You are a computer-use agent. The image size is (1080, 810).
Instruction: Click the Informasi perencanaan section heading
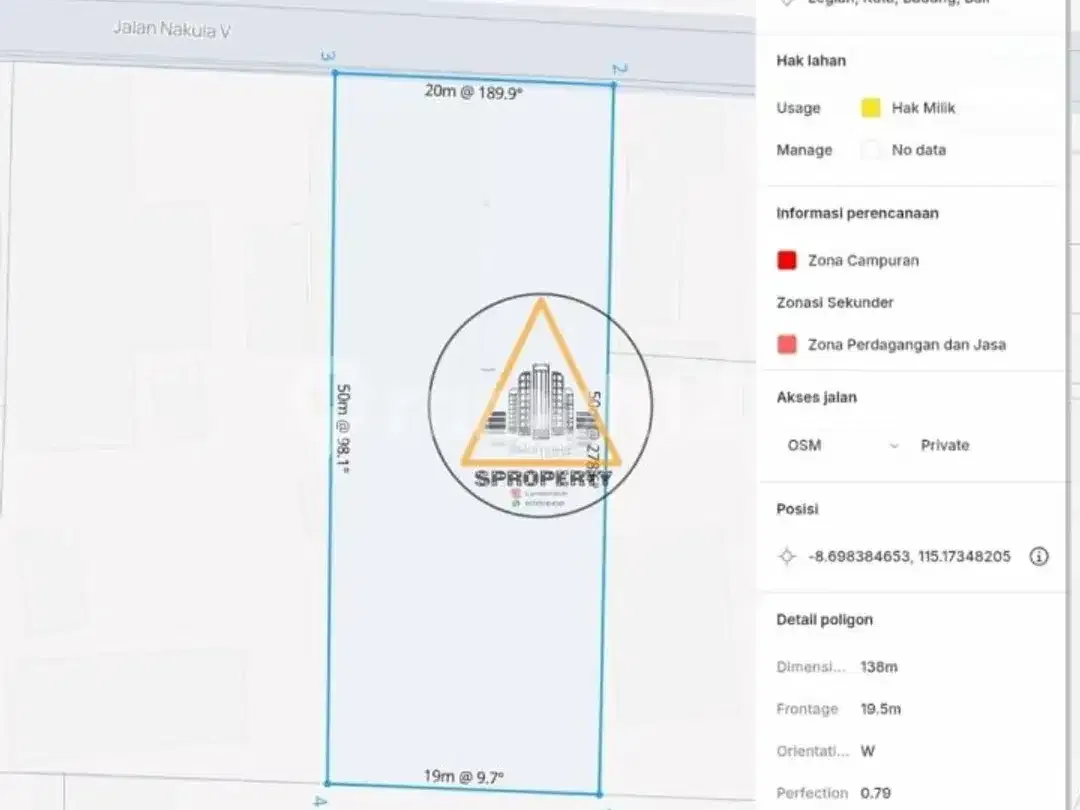click(x=858, y=214)
